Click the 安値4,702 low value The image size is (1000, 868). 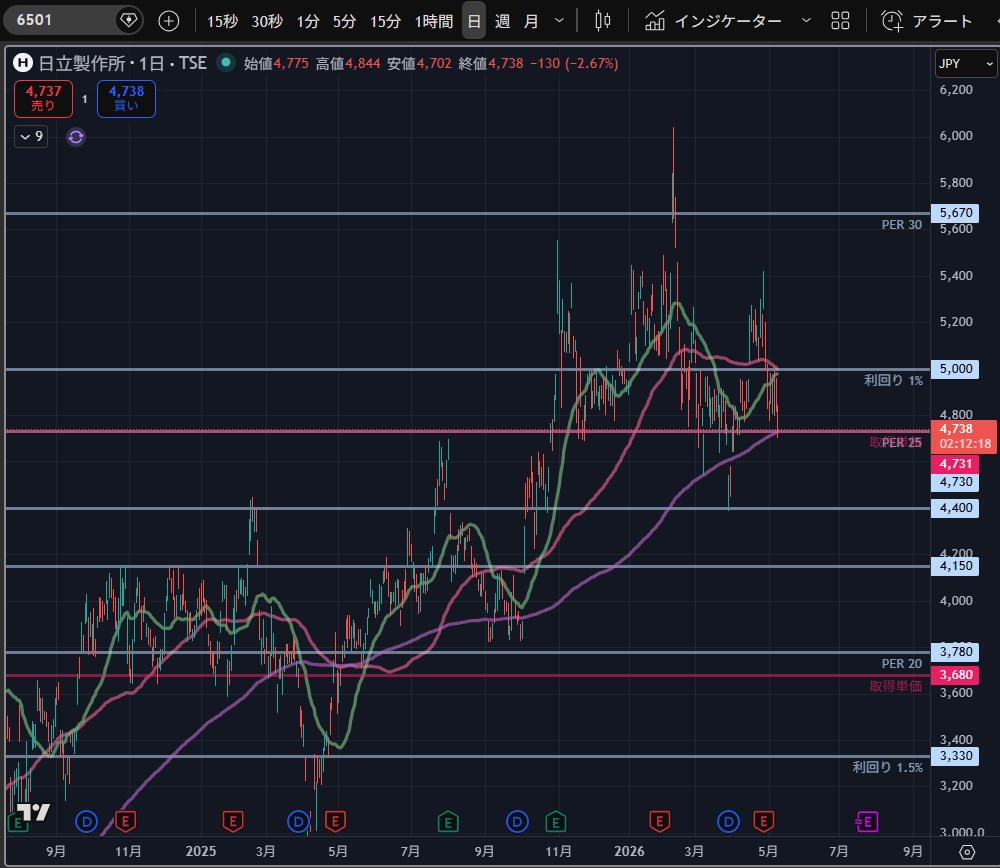(419, 64)
